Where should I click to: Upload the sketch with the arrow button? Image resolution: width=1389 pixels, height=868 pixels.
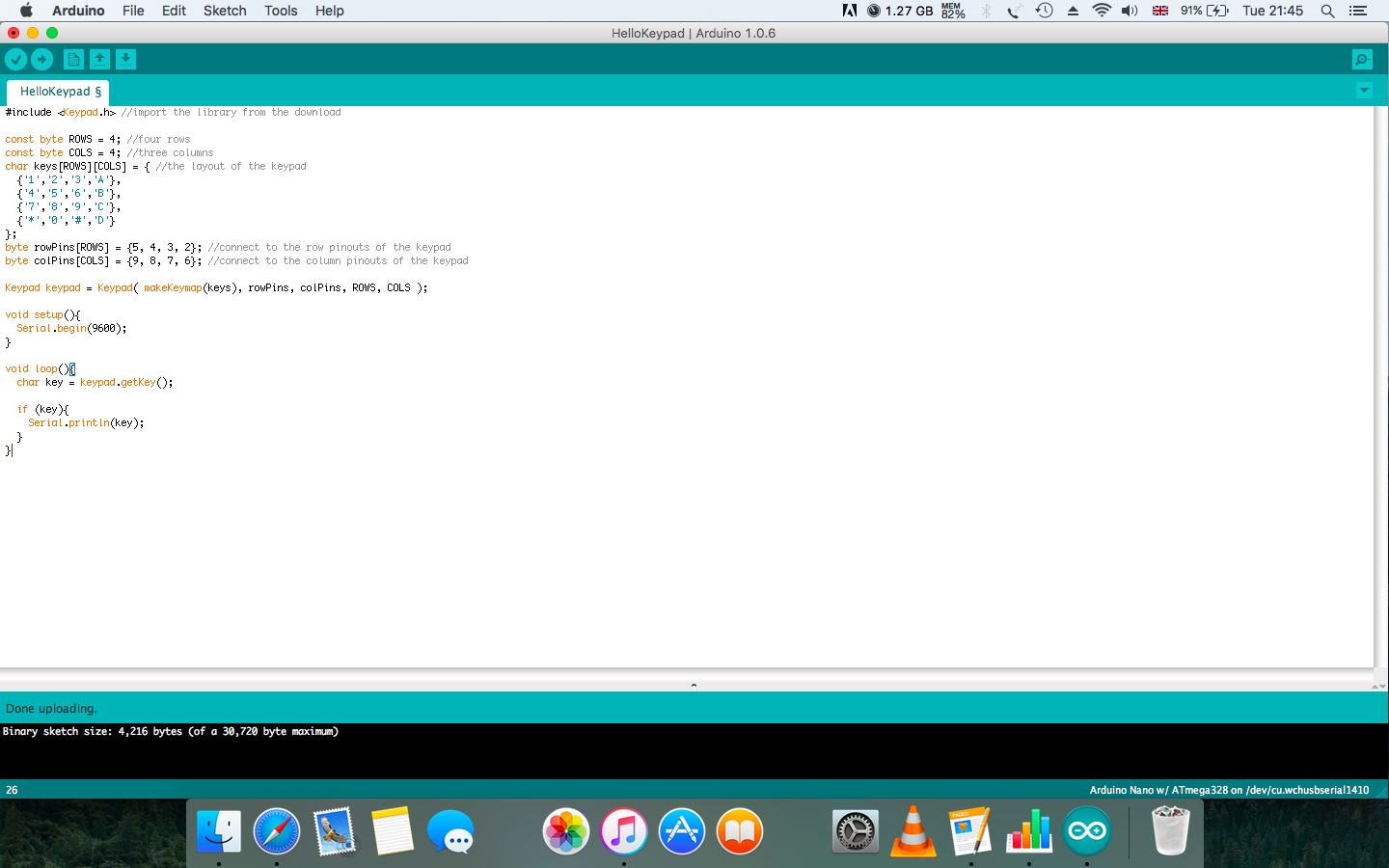point(41,60)
